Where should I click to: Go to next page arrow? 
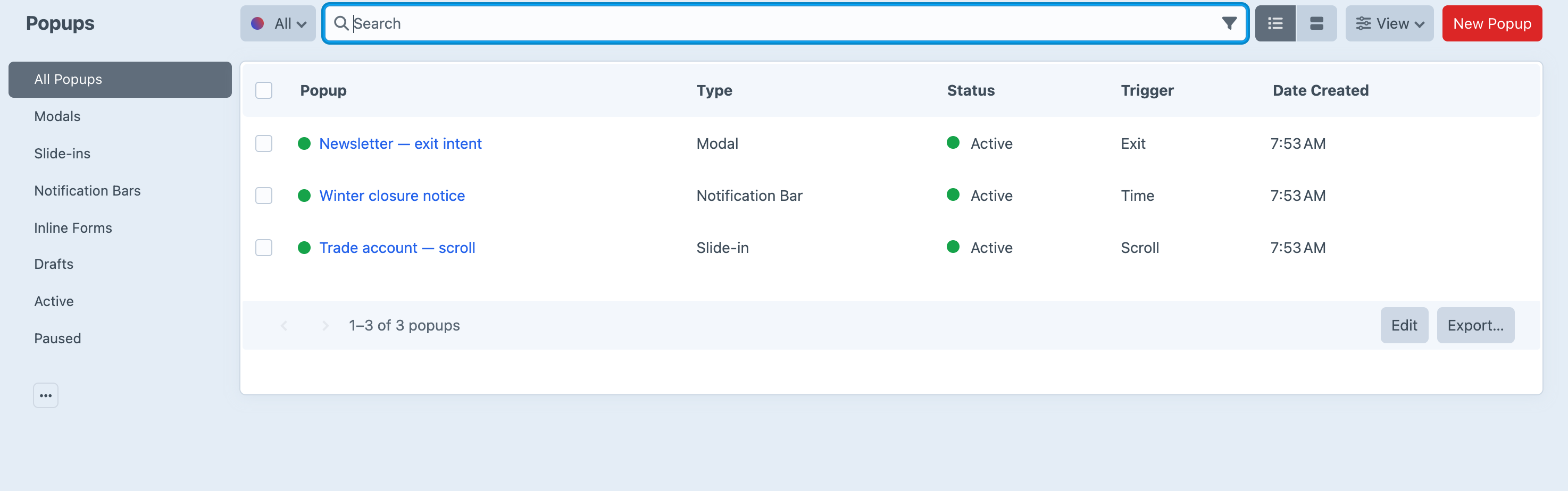(325, 326)
